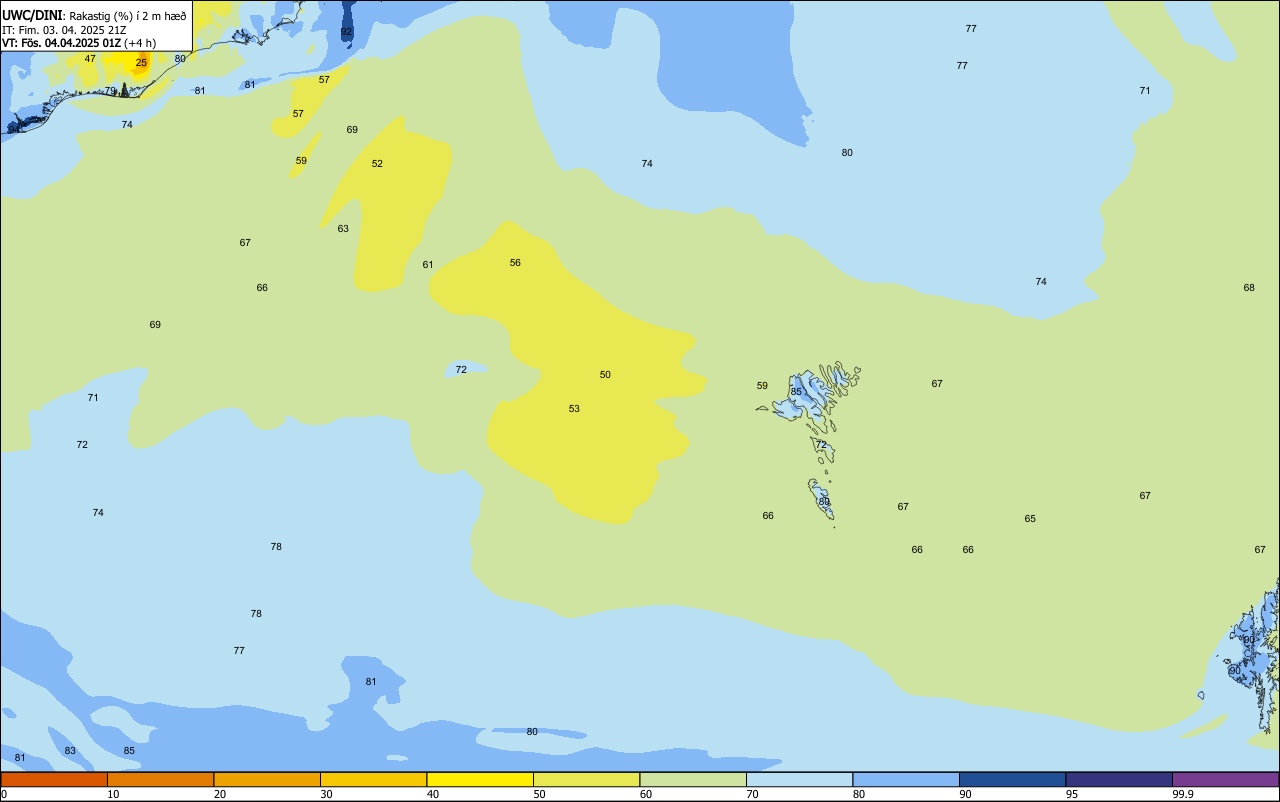
Task: Pick the navy 95–99.9 legend swatch
Action: coord(1119,779)
